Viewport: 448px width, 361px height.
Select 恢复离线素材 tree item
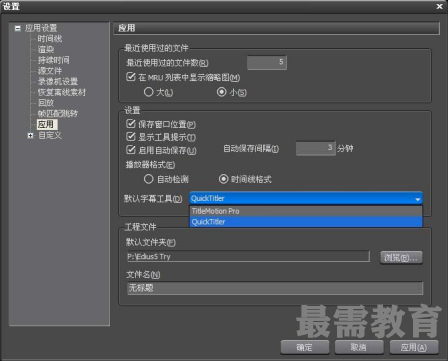pos(62,92)
